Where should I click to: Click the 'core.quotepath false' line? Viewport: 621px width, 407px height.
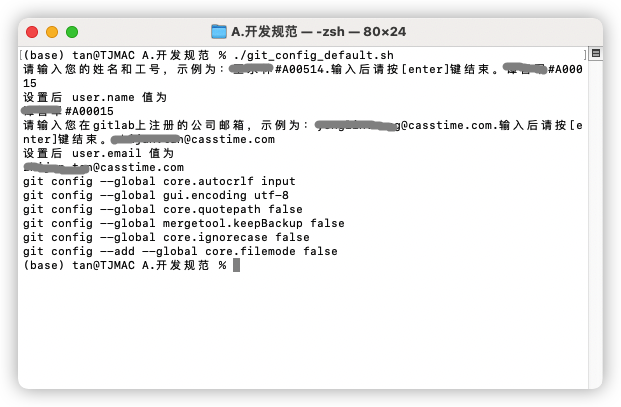pyautogui.click(x=162, y=209)
